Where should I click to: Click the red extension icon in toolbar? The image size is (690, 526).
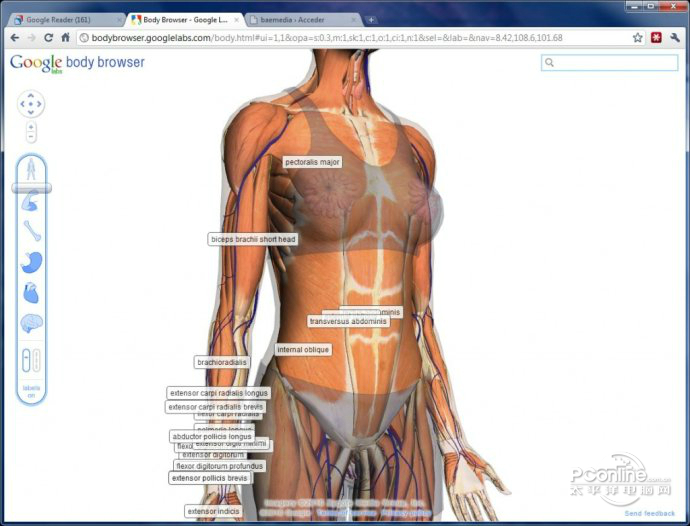[656, 38]
